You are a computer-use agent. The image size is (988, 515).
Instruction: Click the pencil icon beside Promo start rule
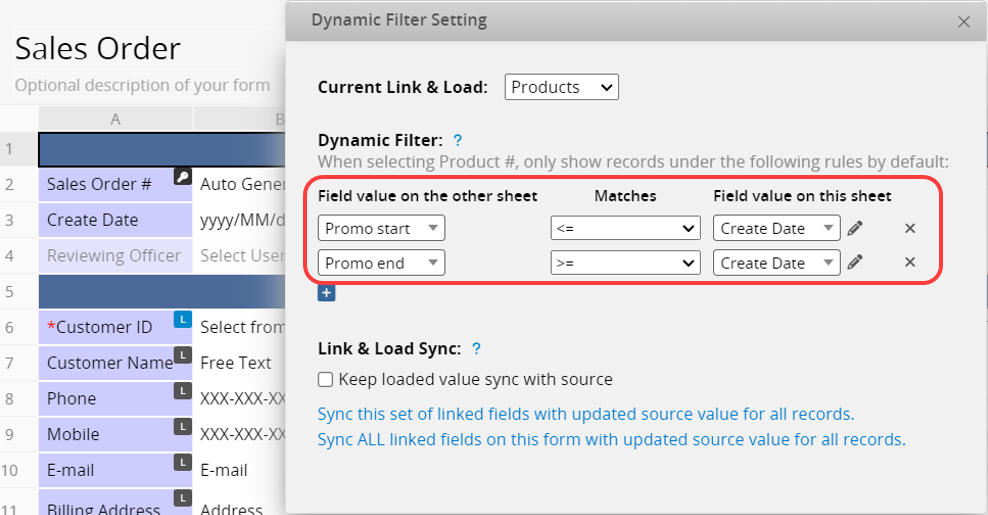pos(854,229)
